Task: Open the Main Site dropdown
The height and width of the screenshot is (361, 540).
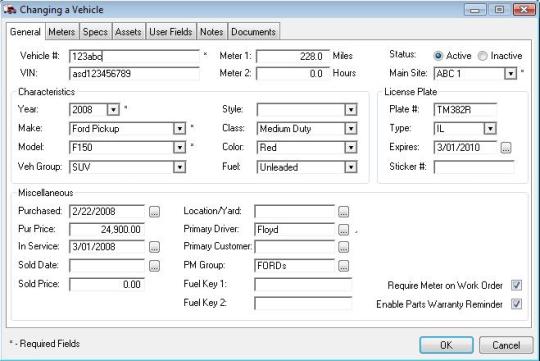Action: coord(511,74)
